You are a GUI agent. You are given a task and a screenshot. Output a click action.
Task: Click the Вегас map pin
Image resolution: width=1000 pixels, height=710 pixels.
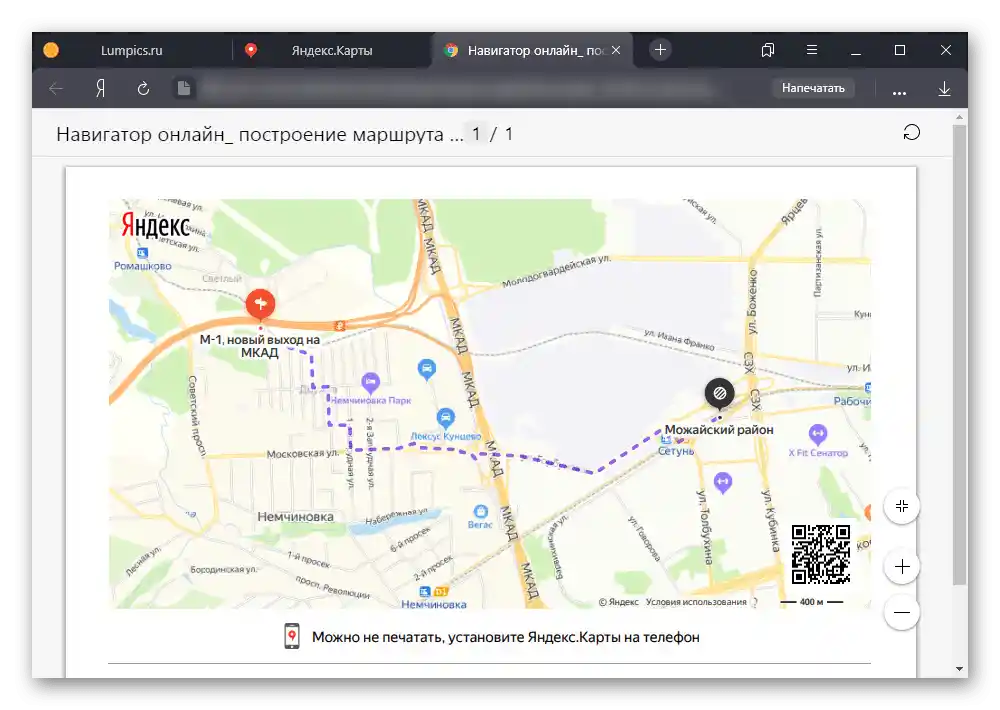click(x=481, y=512)
